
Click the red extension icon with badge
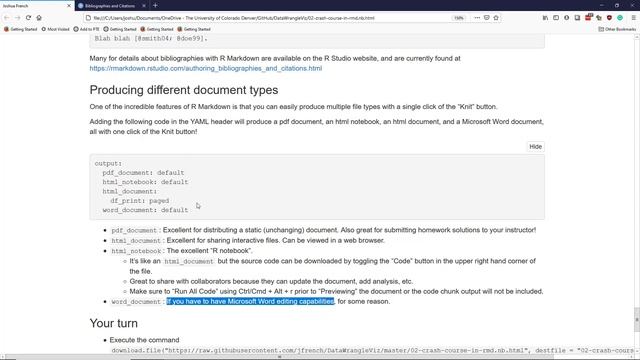click(588, 17)
